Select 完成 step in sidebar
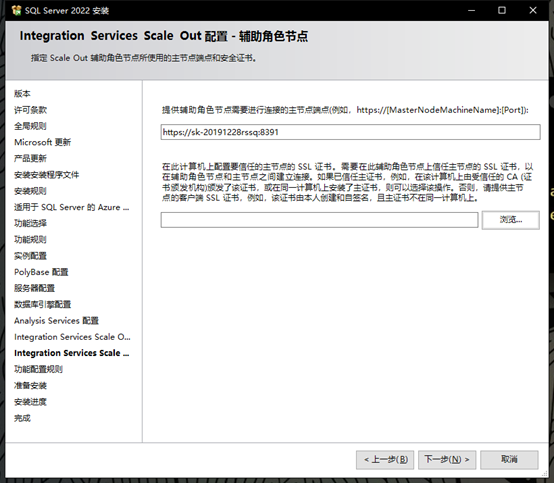The width and height of the screenshot is (554, 483). pyautogui.click(x=22, y=418)
